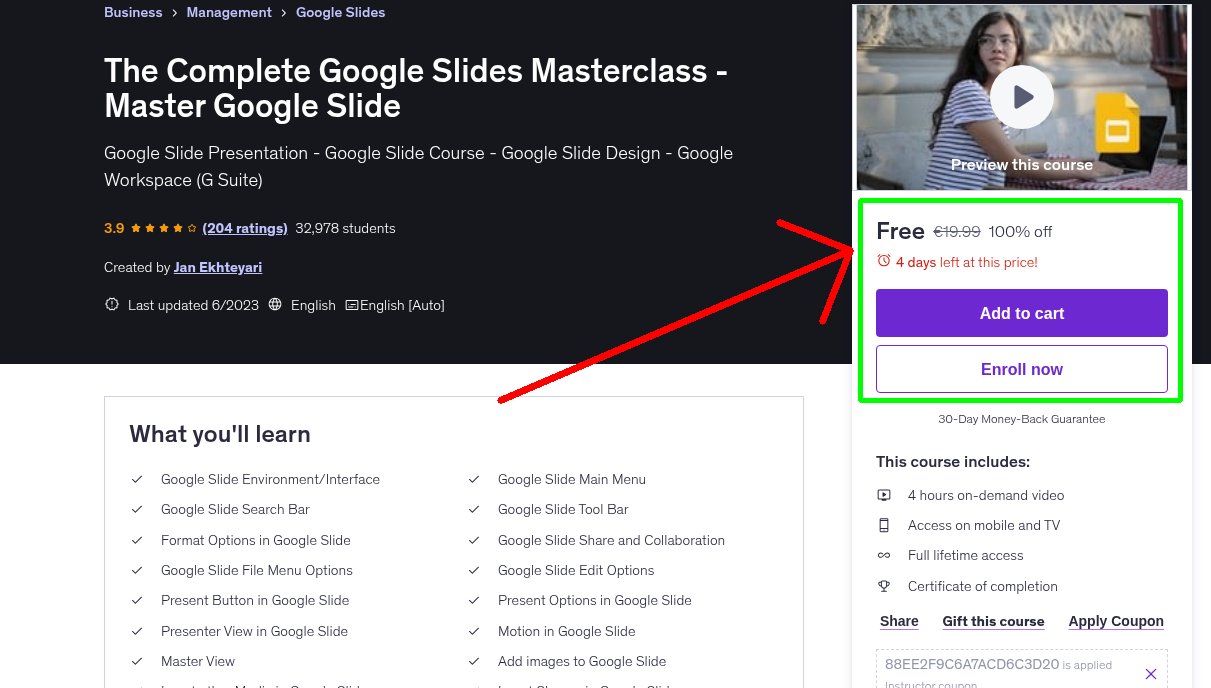The width and height of the screenshot is (1211, 688).
Task: Click the globe icon beside English
Action: (274, 305)
